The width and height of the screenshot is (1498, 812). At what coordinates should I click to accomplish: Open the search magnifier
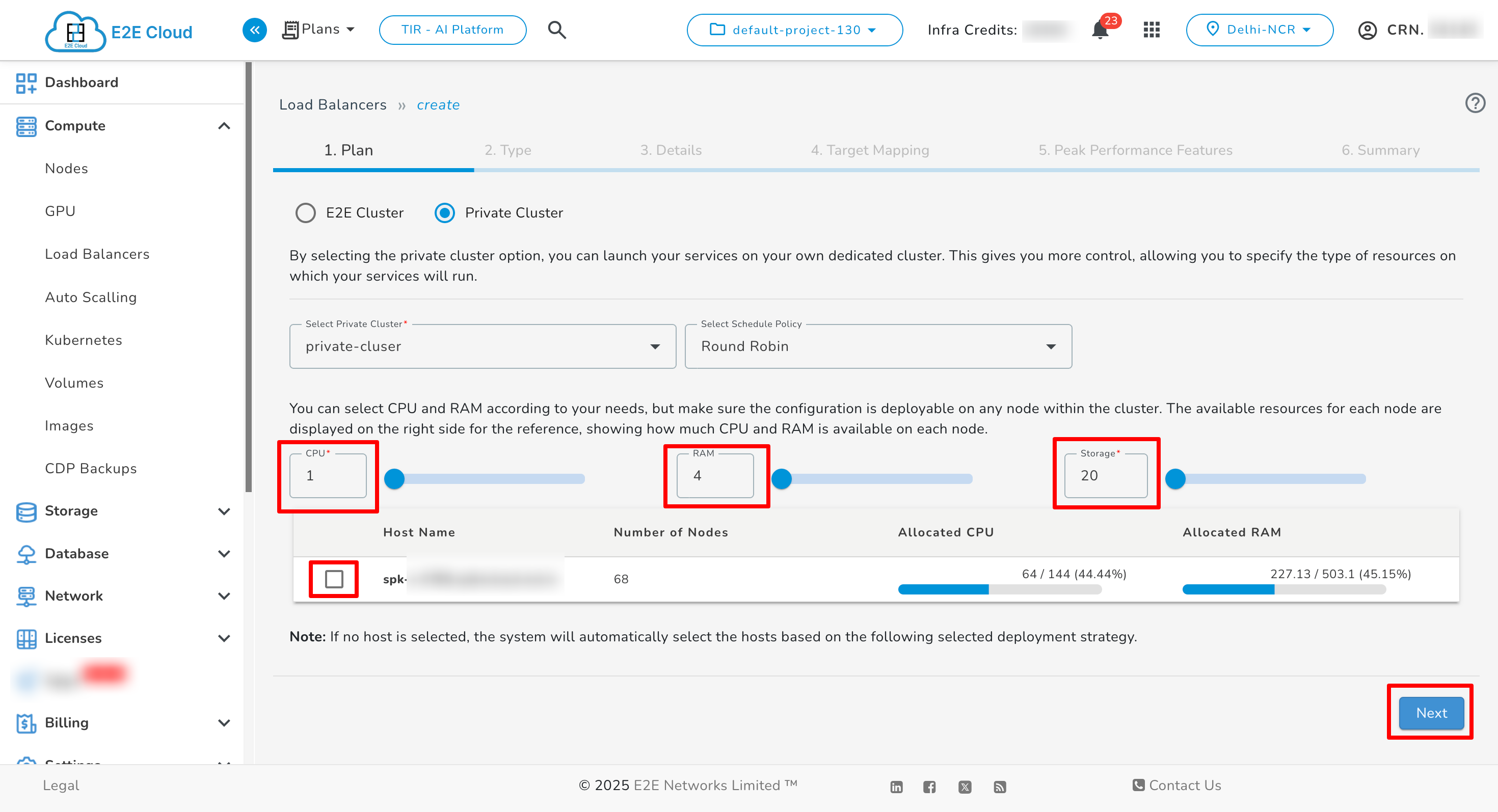556,30
